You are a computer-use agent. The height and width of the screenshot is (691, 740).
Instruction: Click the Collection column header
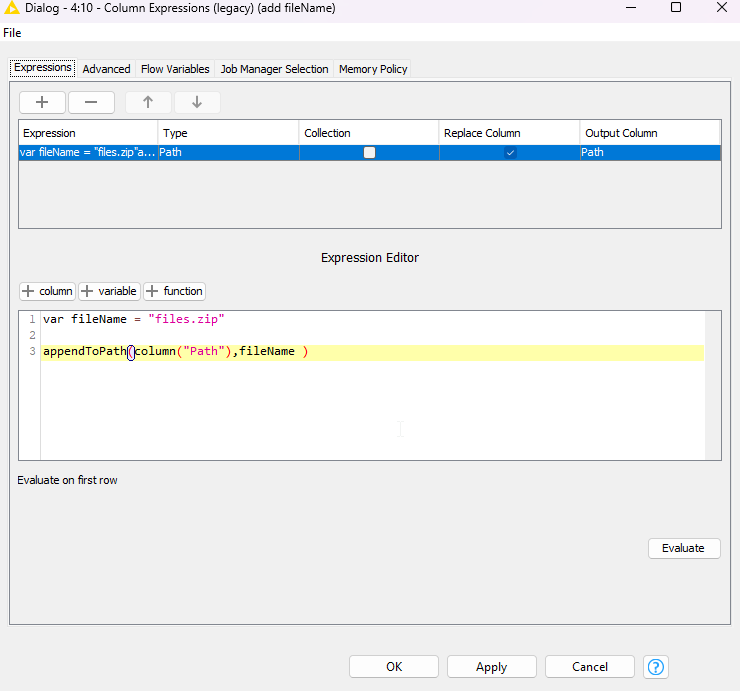(x=369, y=133)
